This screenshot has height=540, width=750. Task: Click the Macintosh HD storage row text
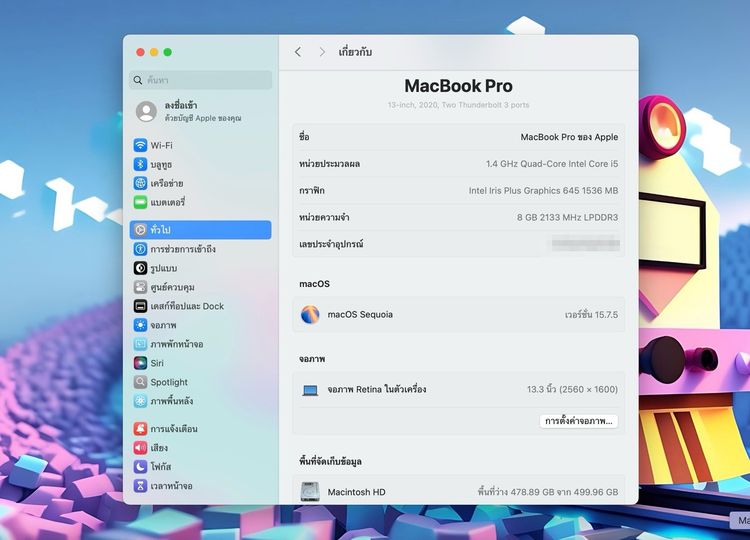[x=356, y=492]
